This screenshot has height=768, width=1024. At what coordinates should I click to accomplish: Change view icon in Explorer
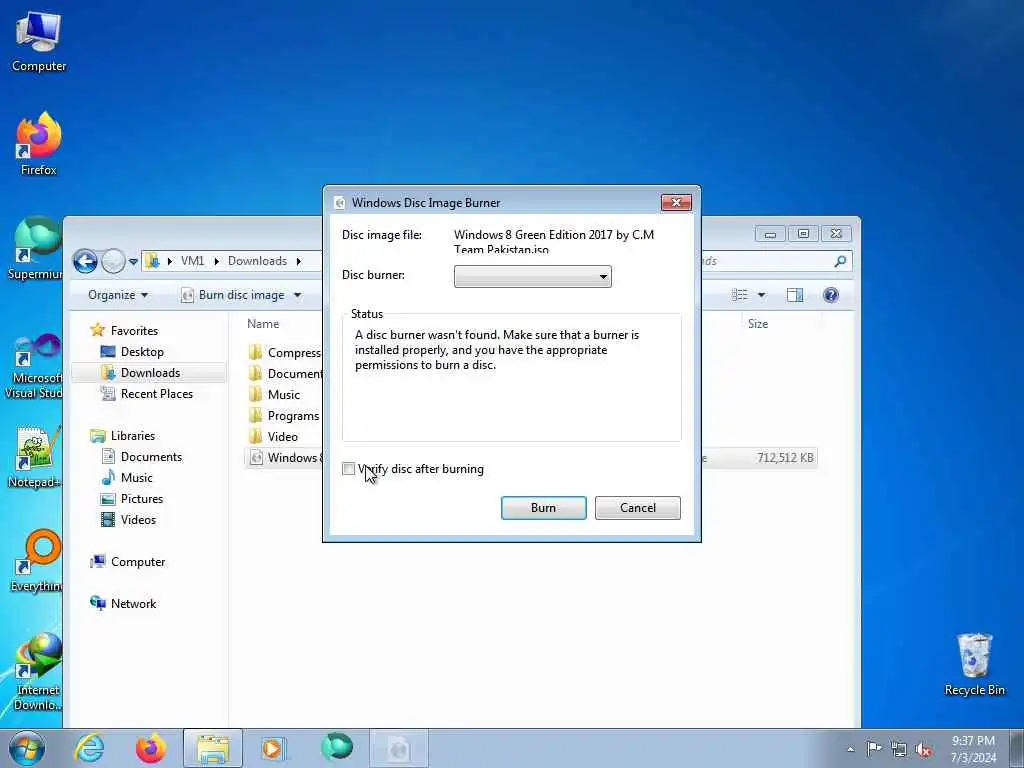point(740,295)
